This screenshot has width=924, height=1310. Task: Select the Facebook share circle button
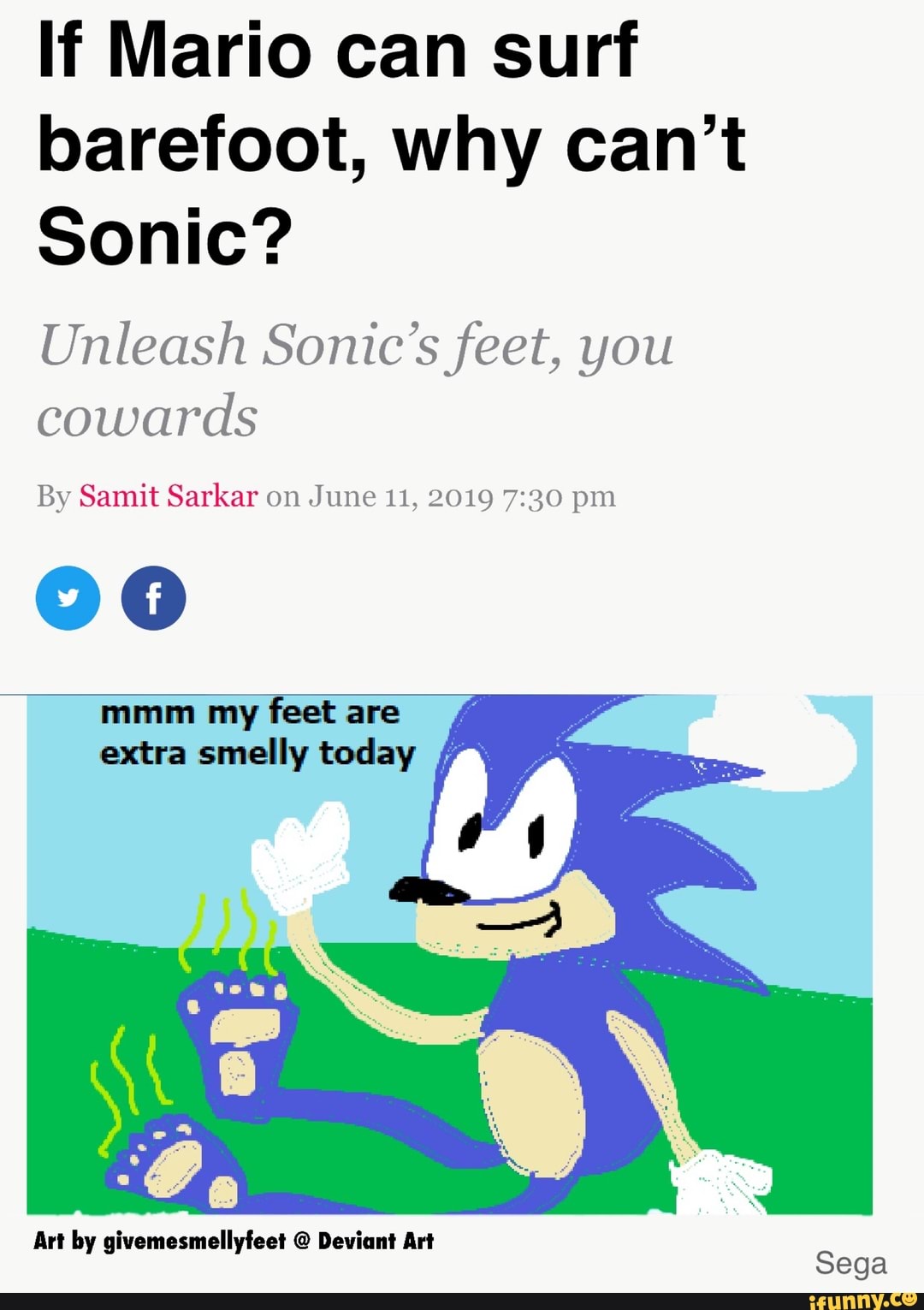[x=154, y=597]
